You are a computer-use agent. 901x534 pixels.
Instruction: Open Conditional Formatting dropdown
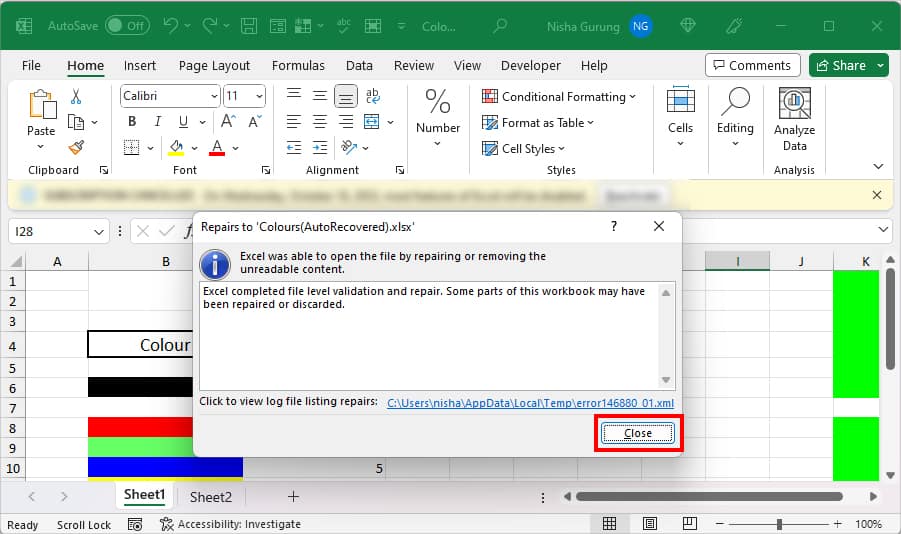559,97
